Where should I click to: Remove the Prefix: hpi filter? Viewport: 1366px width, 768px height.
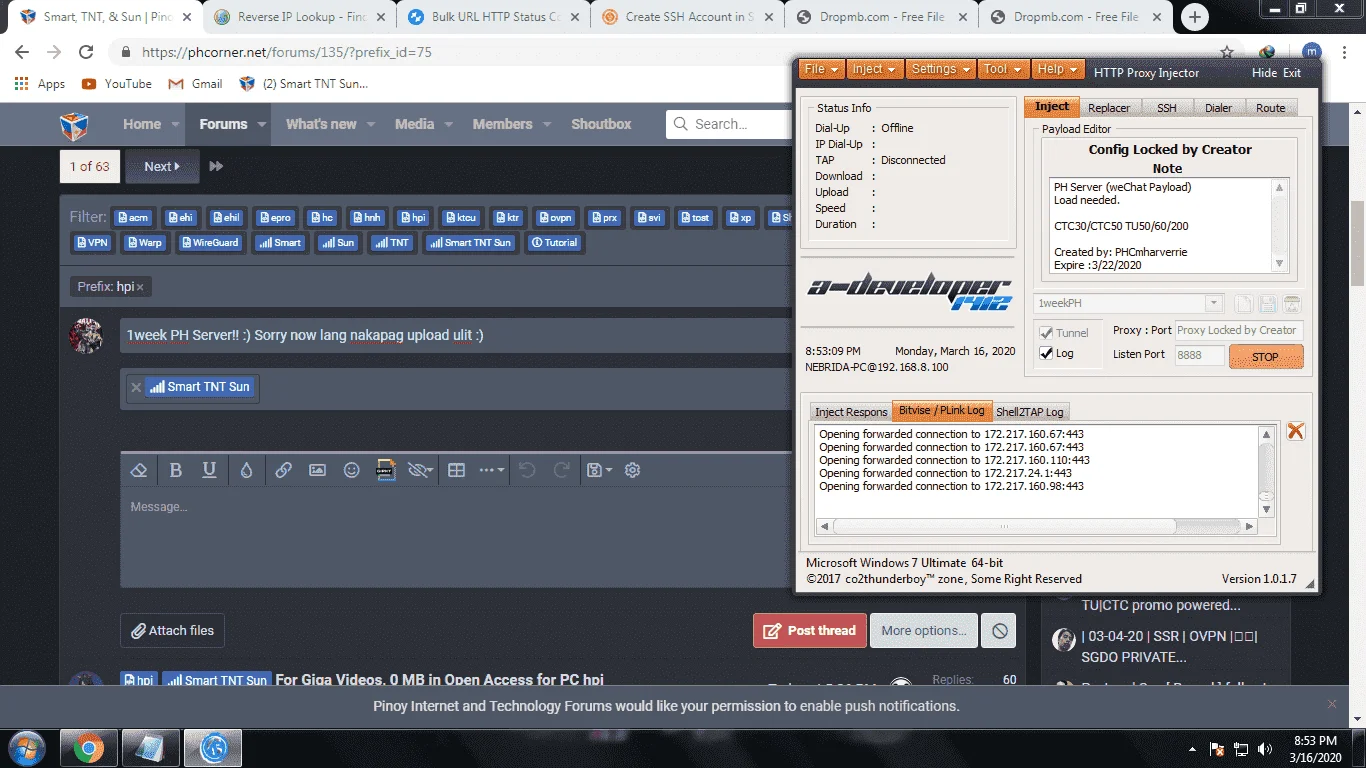point(140,287)
